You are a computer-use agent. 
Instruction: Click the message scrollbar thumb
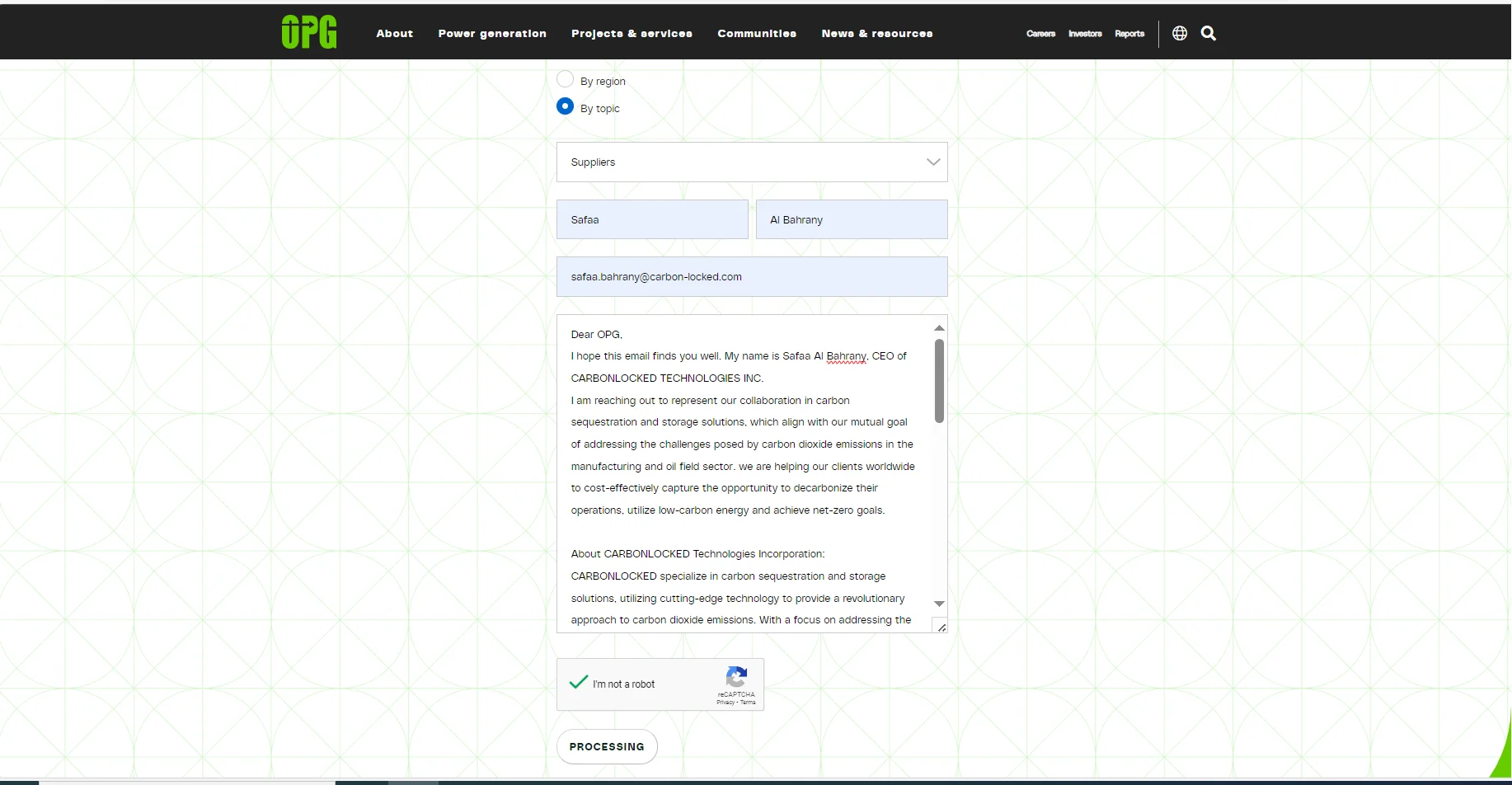pos(939,381)
